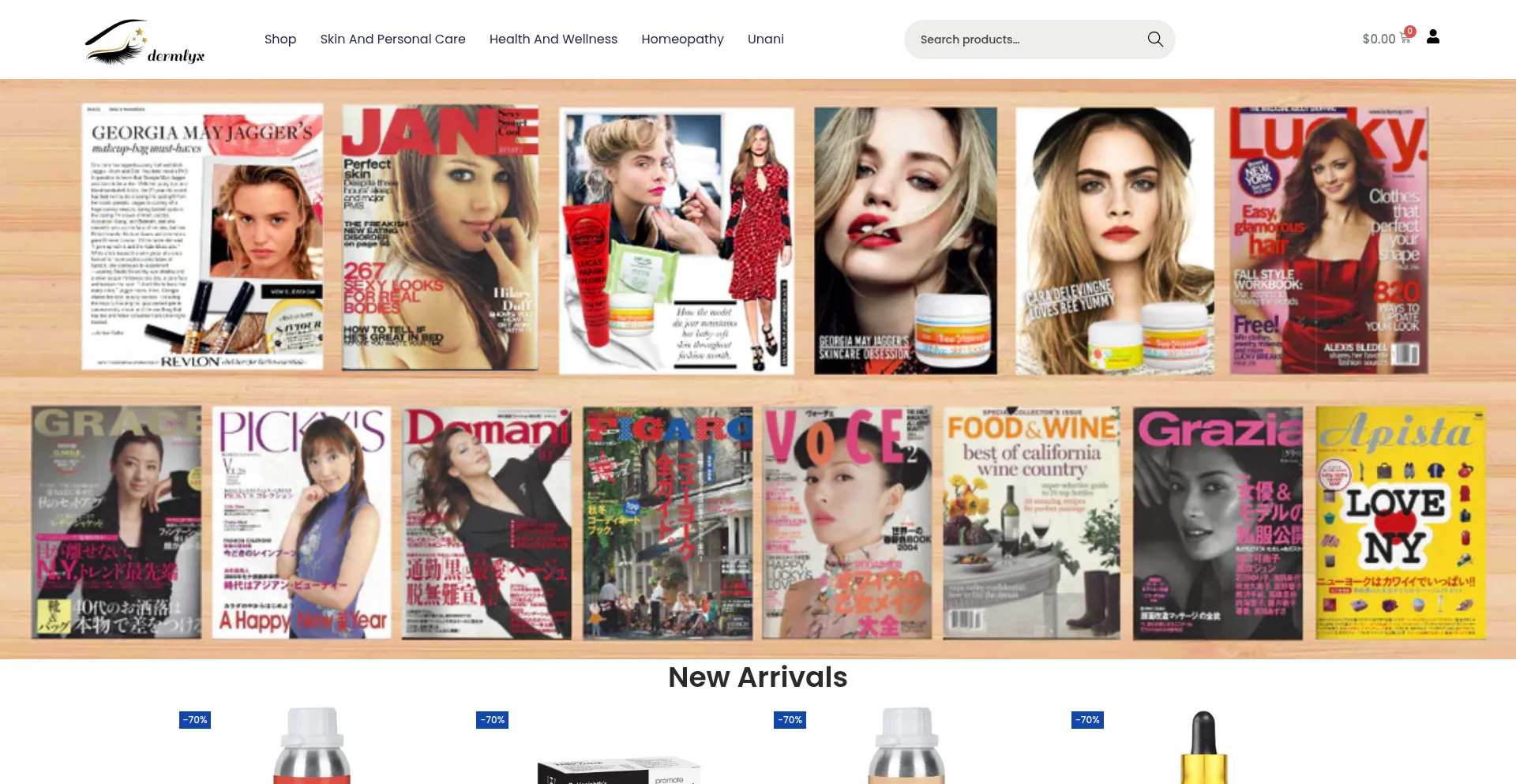The height and width of the screenshot is (784, 1516).
Task: Click the Food & Wine magazine cover
Action: click(x=1031, y=523)
